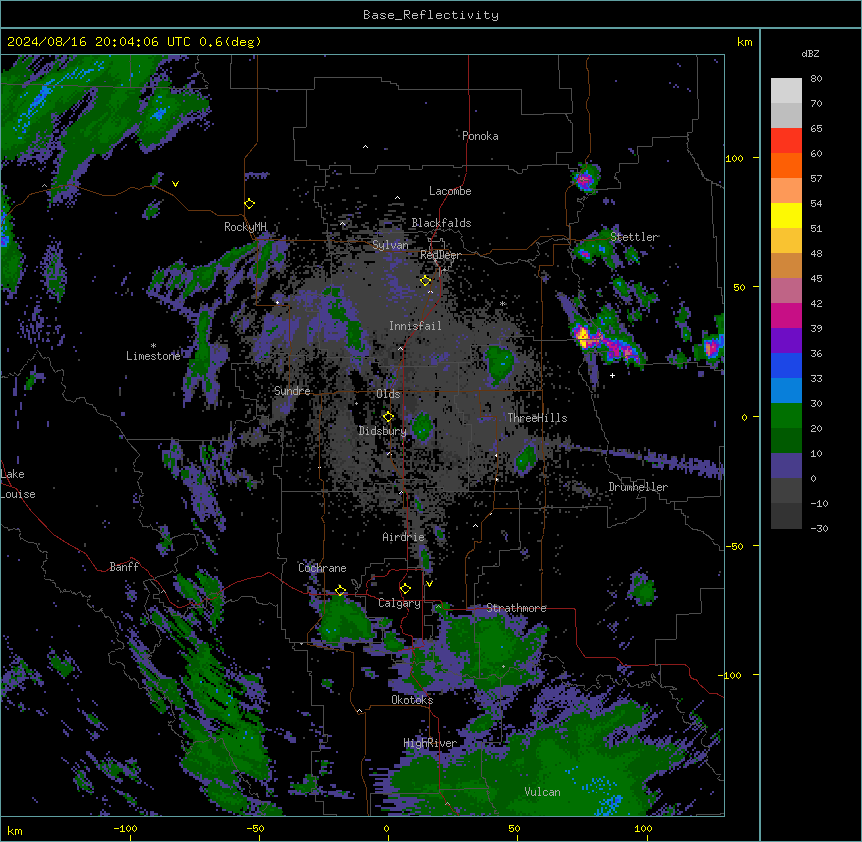Click the yellow diamond marker between Olds and Didsbury

pos(388,417)
